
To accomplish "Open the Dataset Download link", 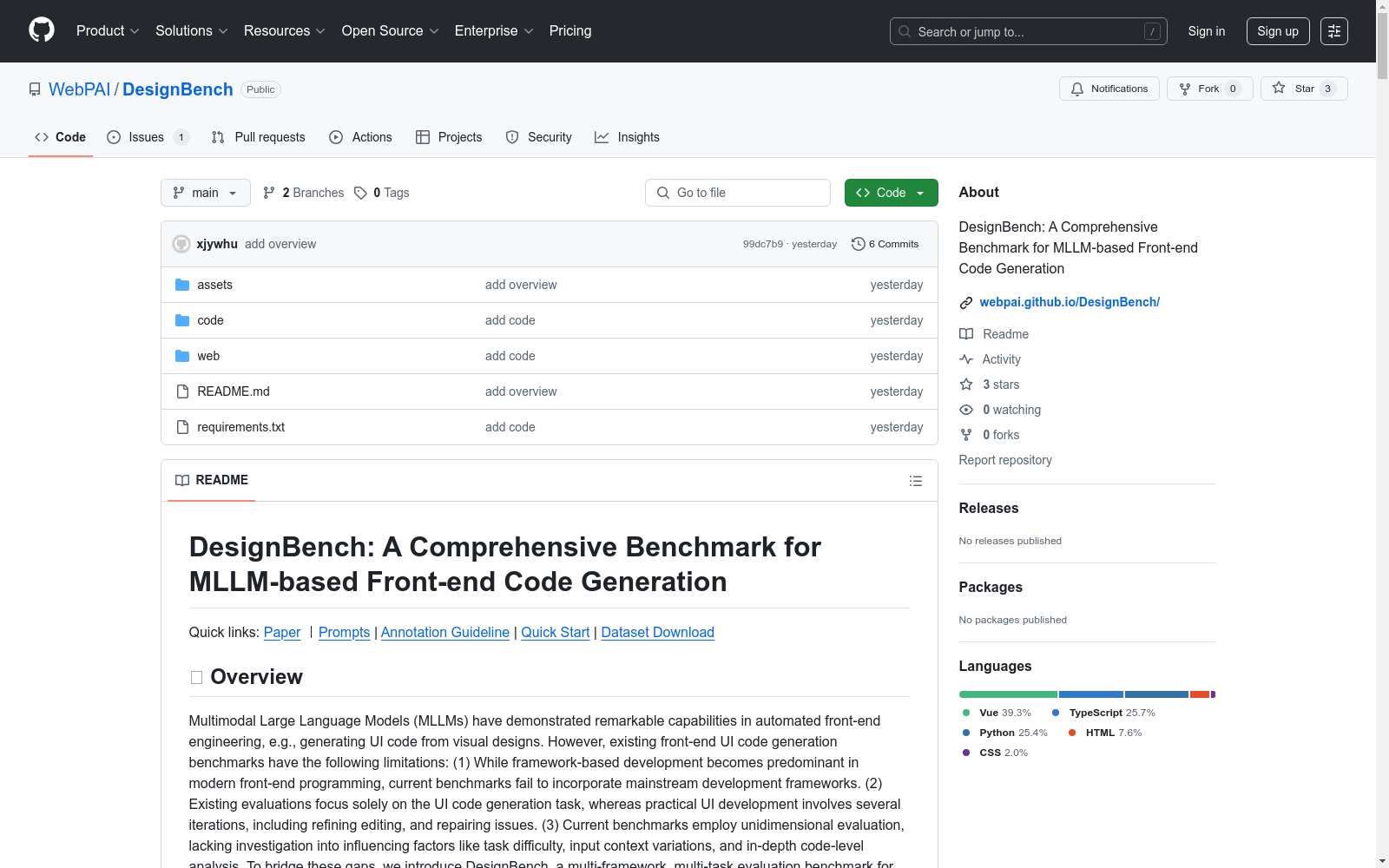I will click(658, 632).
